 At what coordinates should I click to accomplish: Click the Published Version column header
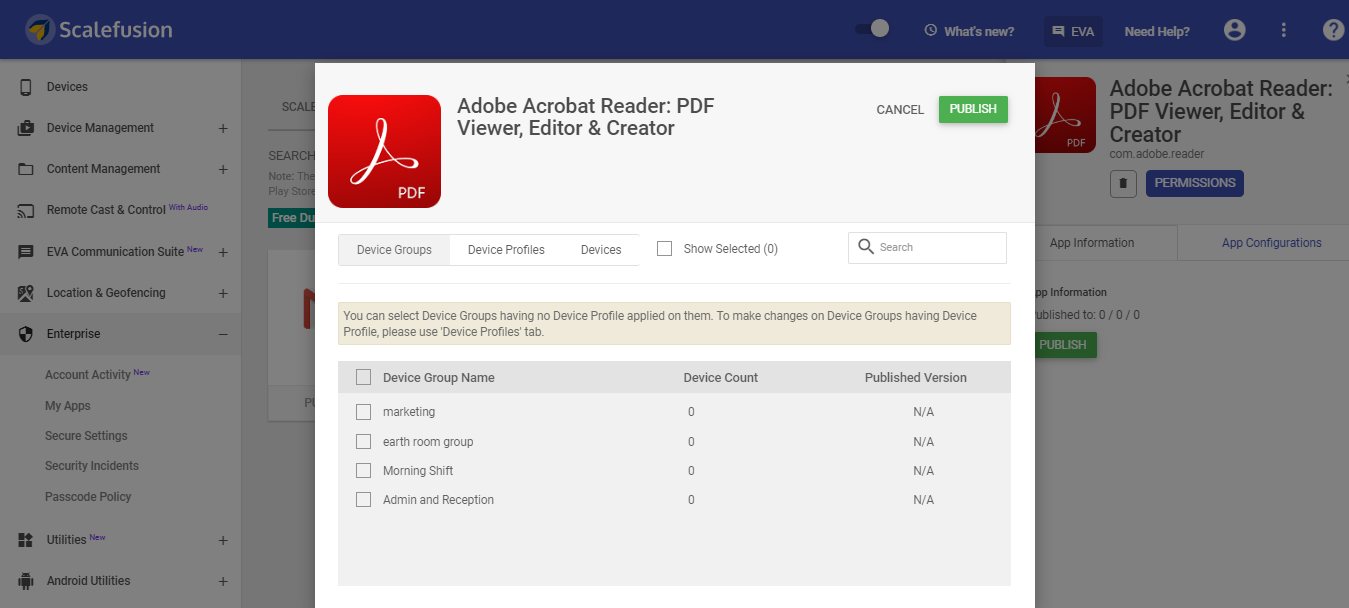[x=916, y=378]
